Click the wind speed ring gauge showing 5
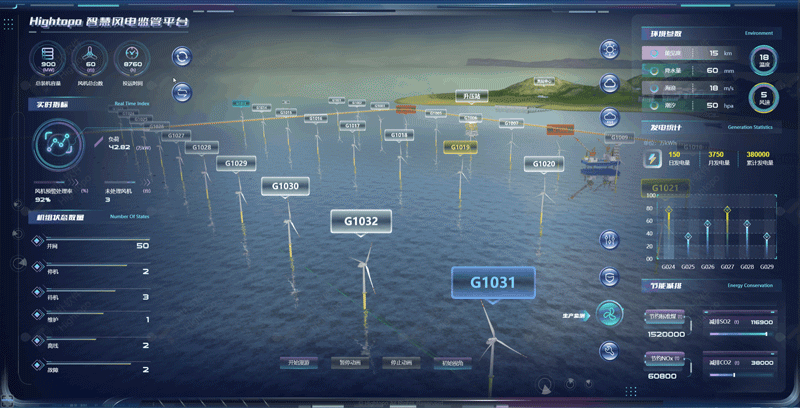The image size is (800, 408). coord(764,97)
